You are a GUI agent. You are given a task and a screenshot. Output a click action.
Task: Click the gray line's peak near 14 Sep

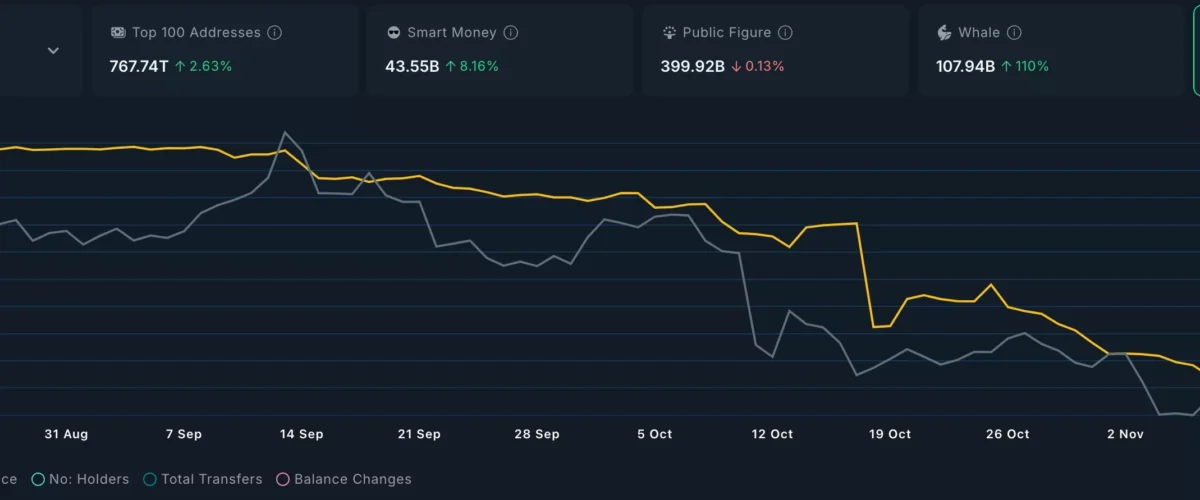point(286,132)
